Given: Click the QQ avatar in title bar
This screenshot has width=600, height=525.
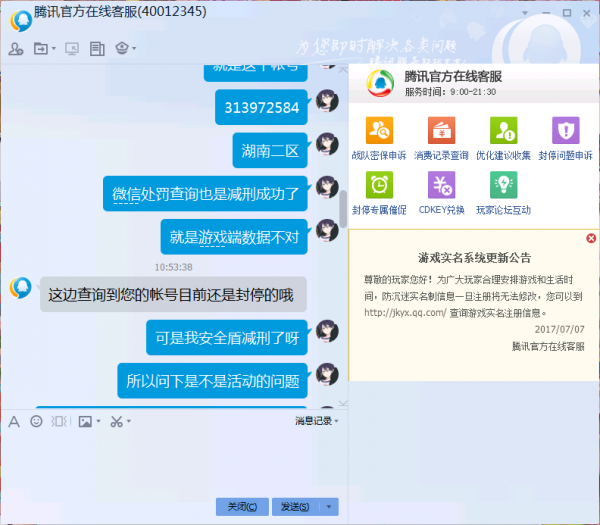Looking at the screenshot, I should tap(21, 21).
